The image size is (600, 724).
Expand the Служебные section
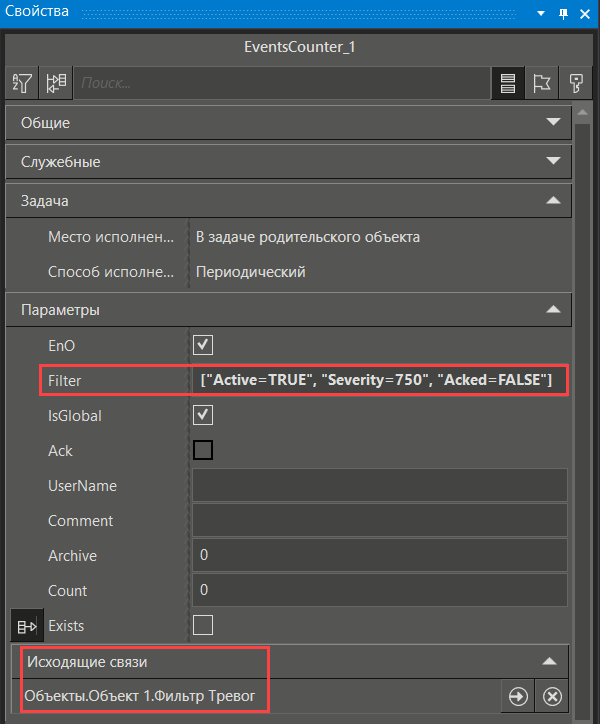coord(553,161)
